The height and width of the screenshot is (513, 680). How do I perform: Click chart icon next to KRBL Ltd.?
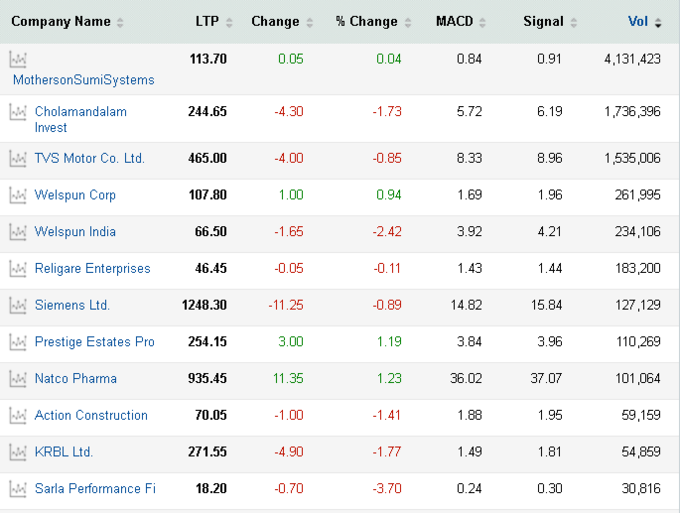tap(18, 452)
